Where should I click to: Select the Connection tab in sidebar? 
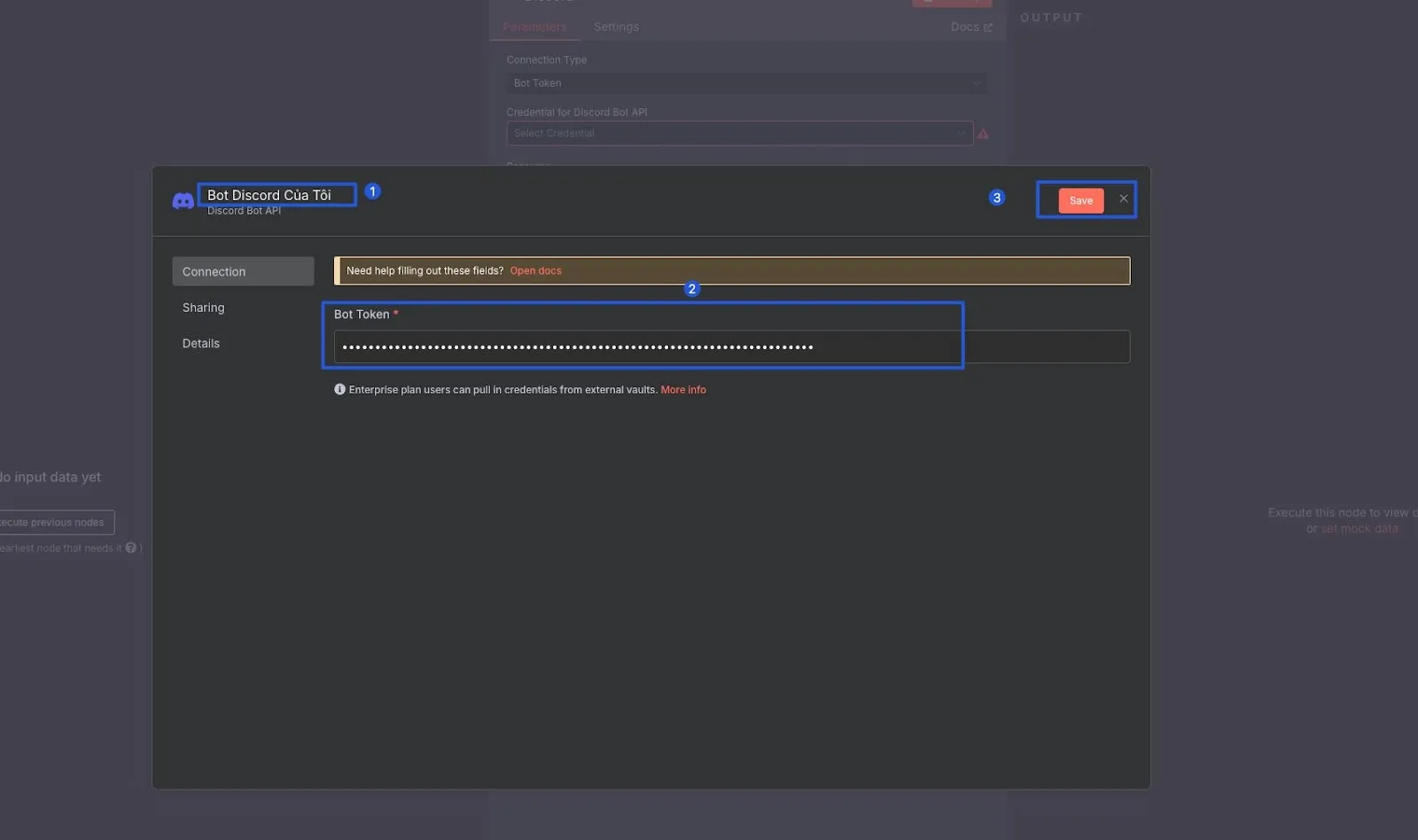point(243,271)
